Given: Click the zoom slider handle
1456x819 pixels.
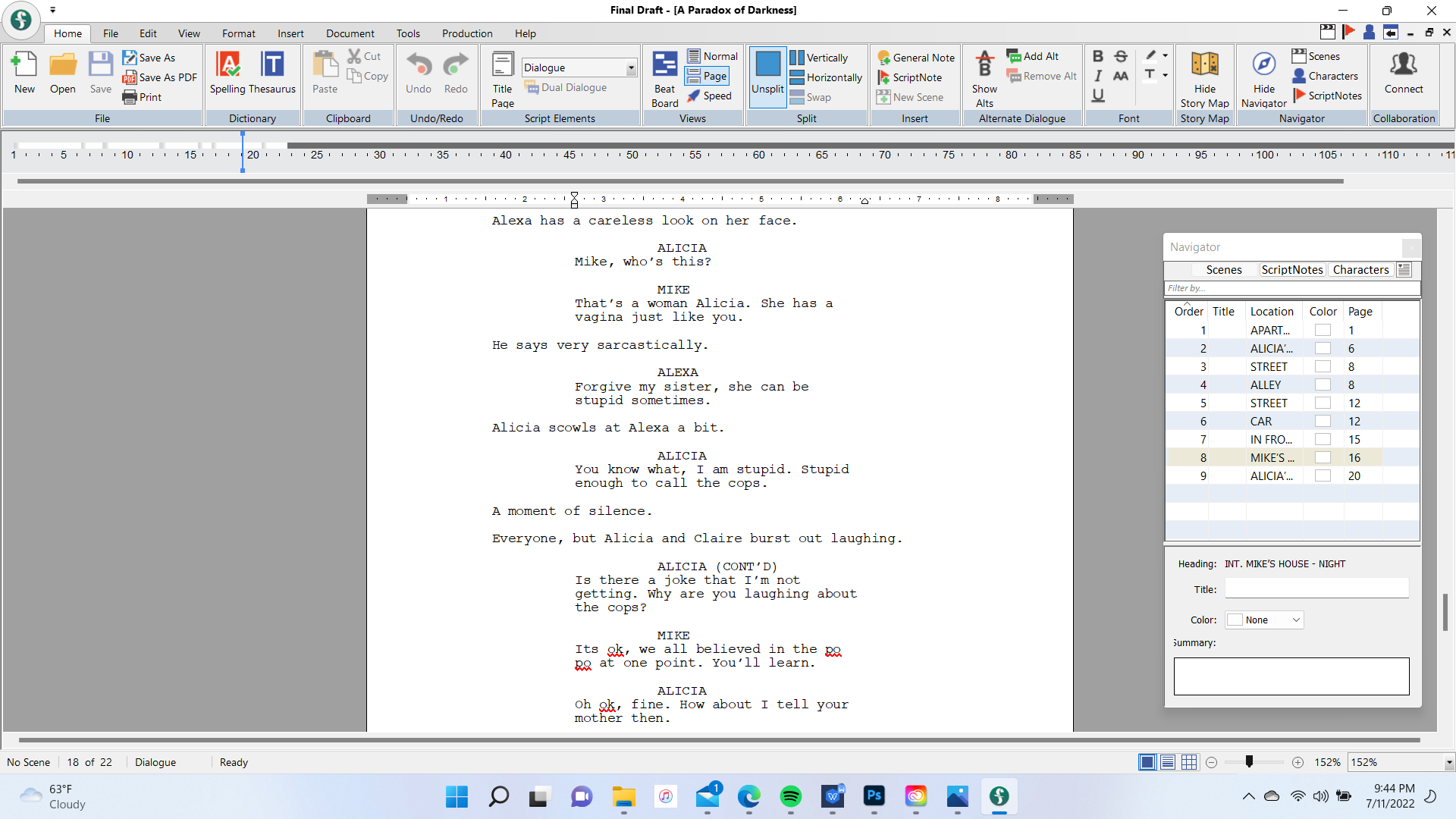Looking at the screenshot, I should [x=1249, y=762].
